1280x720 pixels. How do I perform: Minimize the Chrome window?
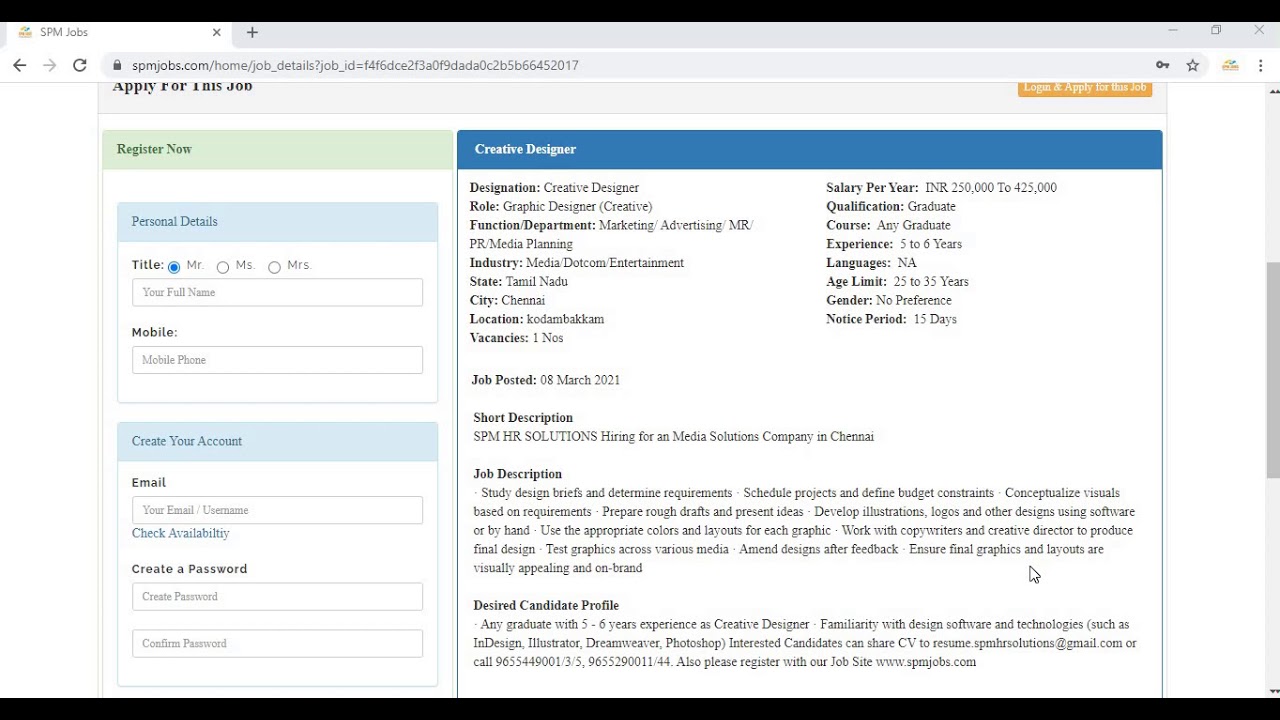click(x=1173, y=31)
